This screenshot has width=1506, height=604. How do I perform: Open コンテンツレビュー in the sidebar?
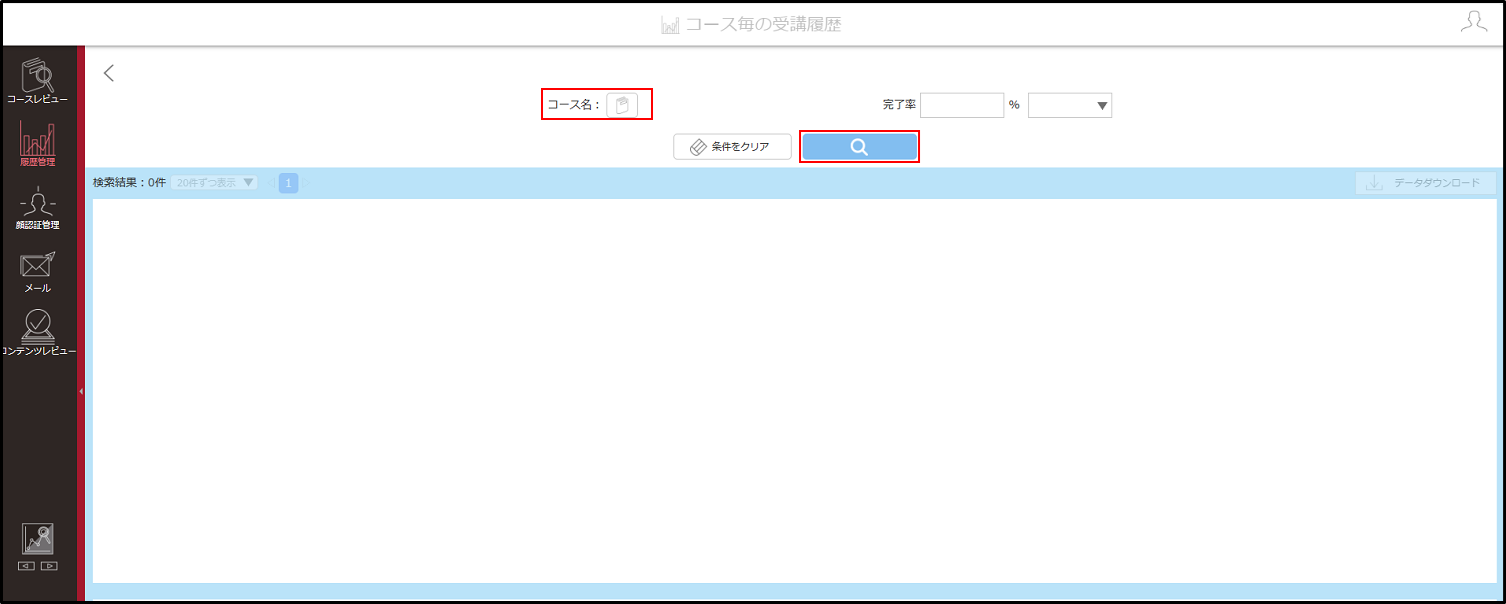point(38,333)
